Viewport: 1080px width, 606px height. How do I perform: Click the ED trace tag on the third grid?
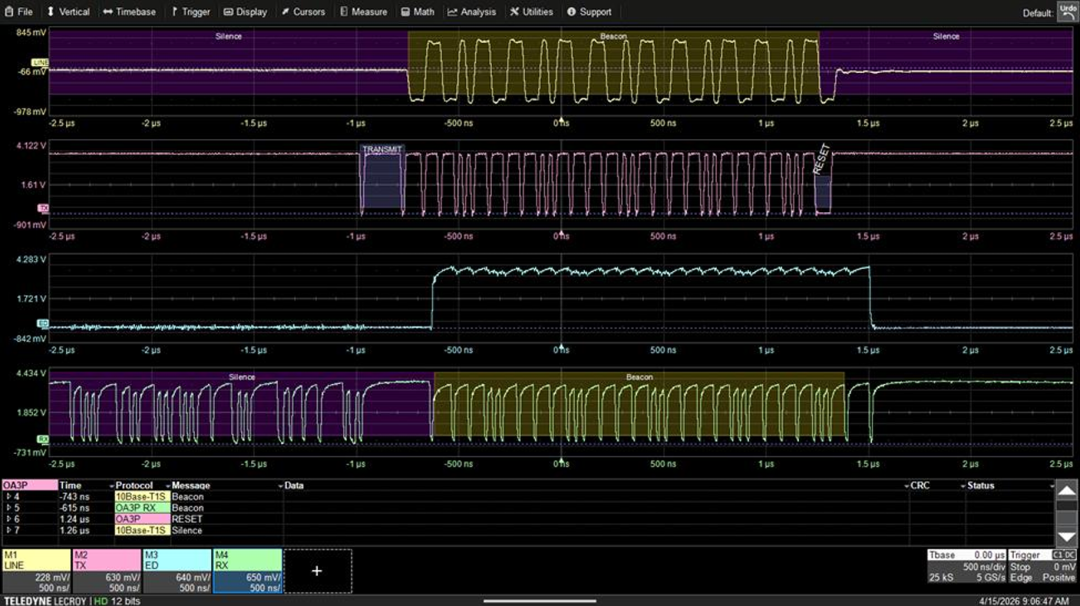pyautogui.click(x=43, y=323)
